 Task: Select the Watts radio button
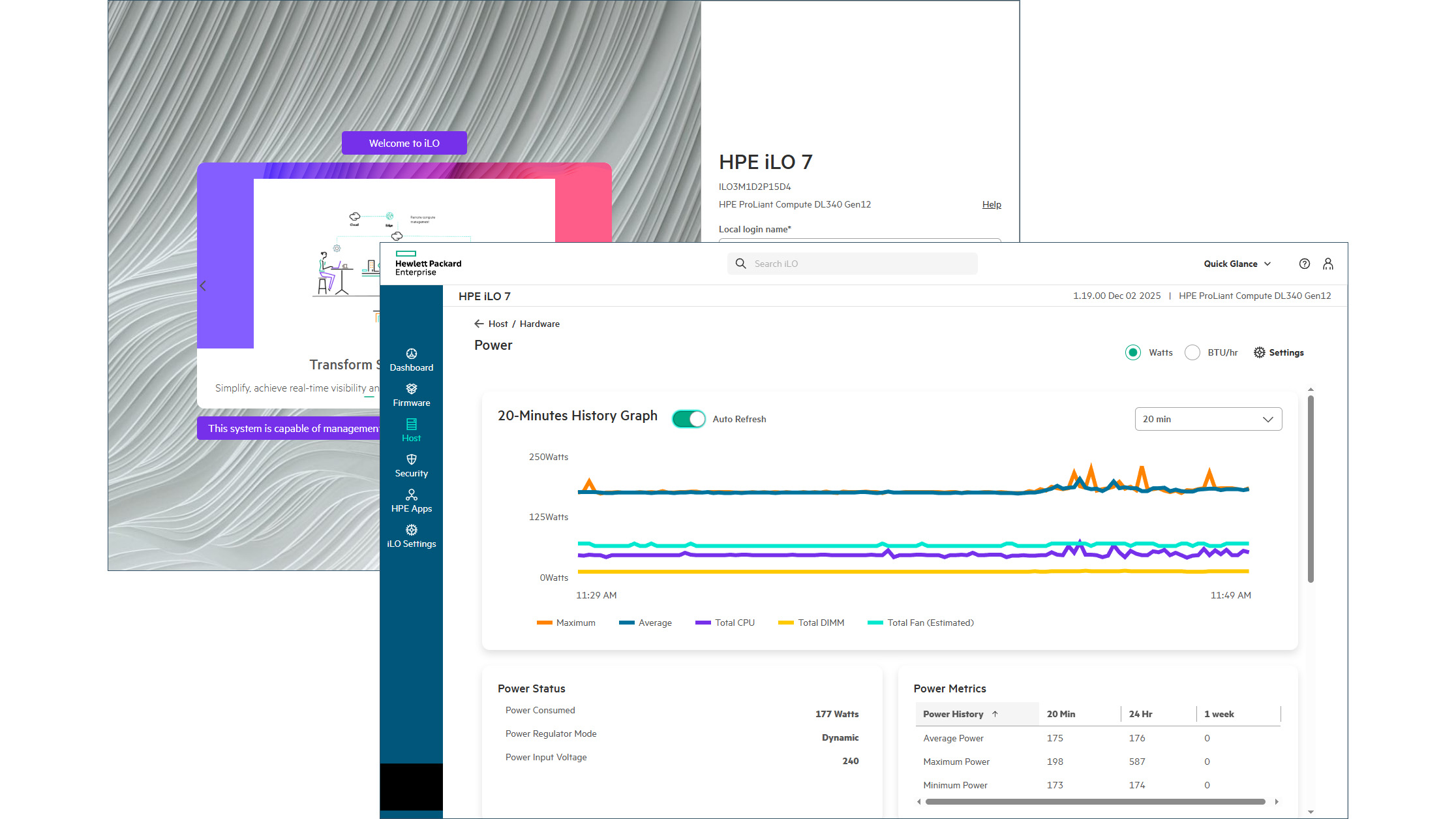pos(1133,352)
